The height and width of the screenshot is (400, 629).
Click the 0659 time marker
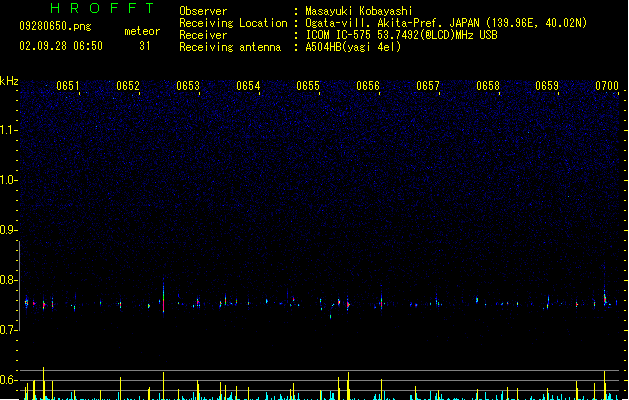[547, 86]
